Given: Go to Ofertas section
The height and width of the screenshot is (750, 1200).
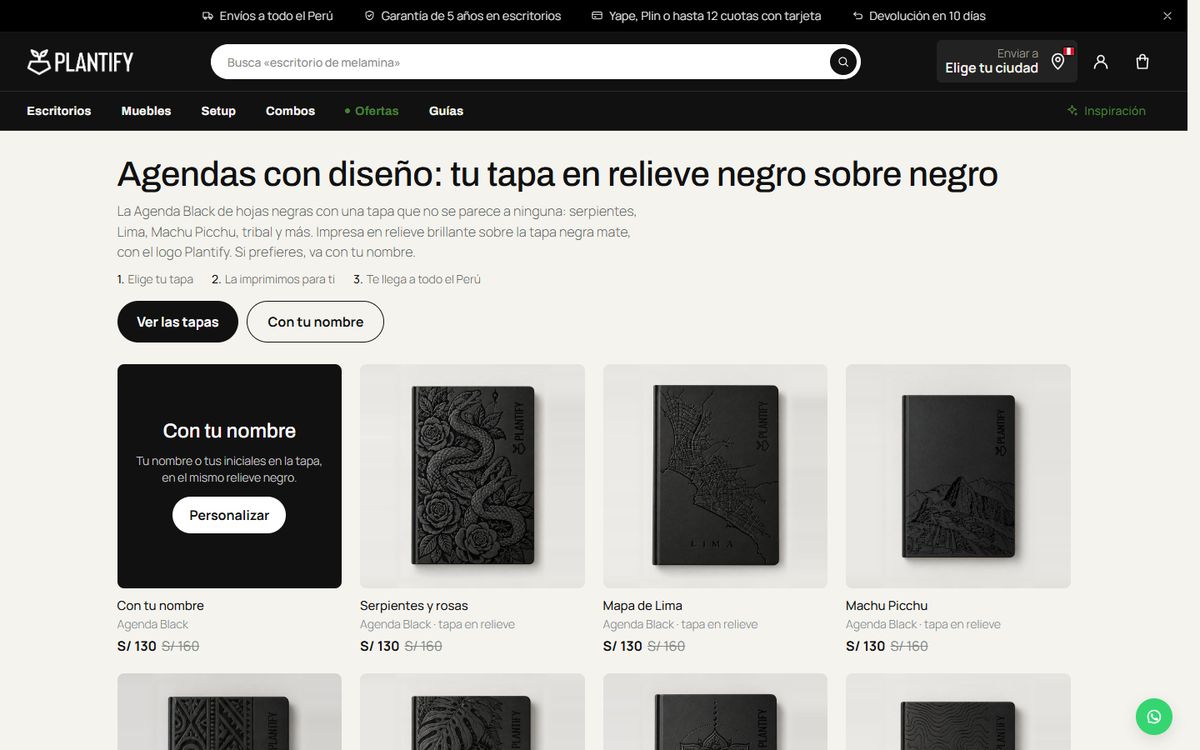Looking at the screenshot, I should tap(371, 111).
